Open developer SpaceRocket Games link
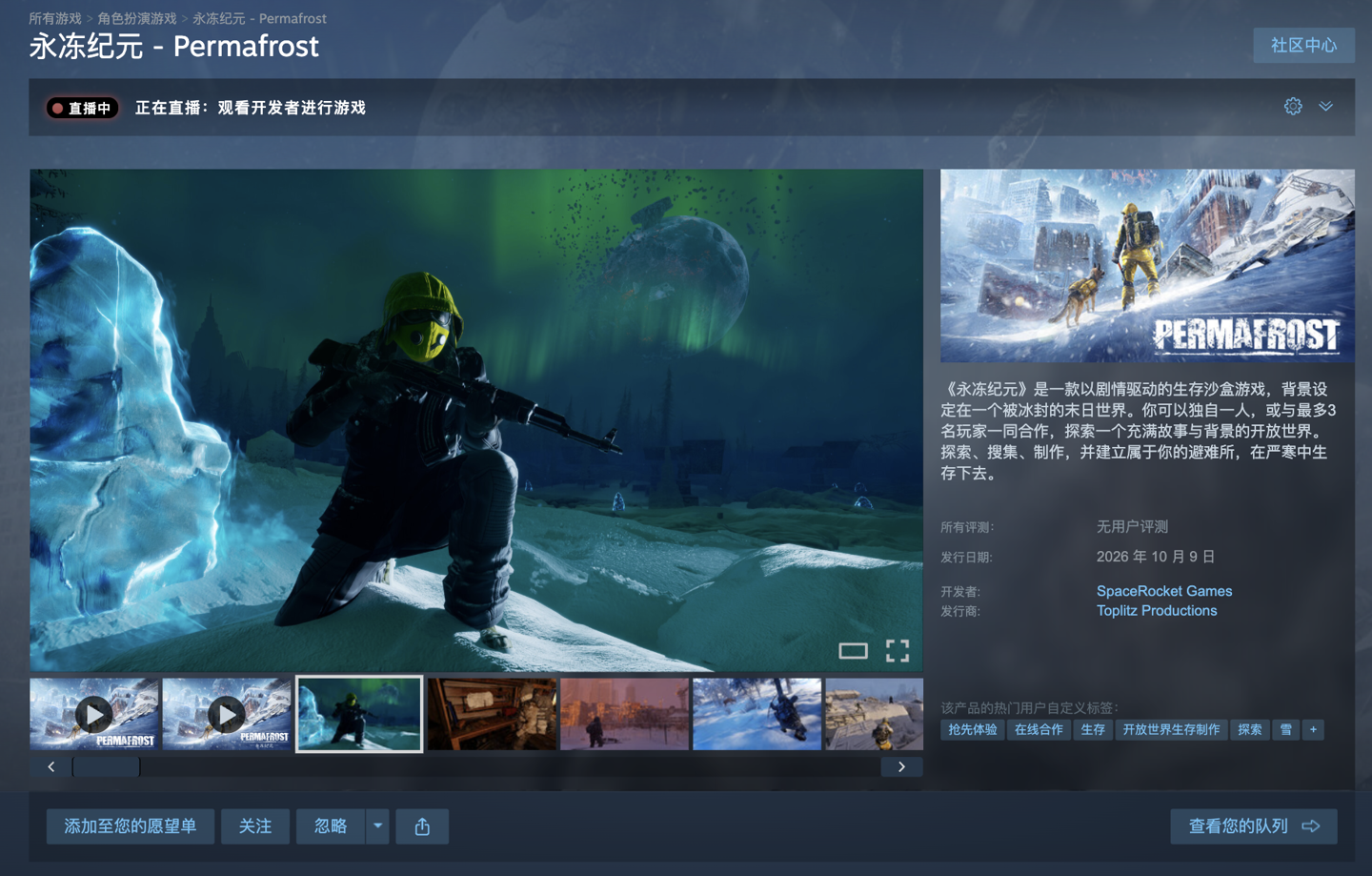 (x=1164, y=591)
